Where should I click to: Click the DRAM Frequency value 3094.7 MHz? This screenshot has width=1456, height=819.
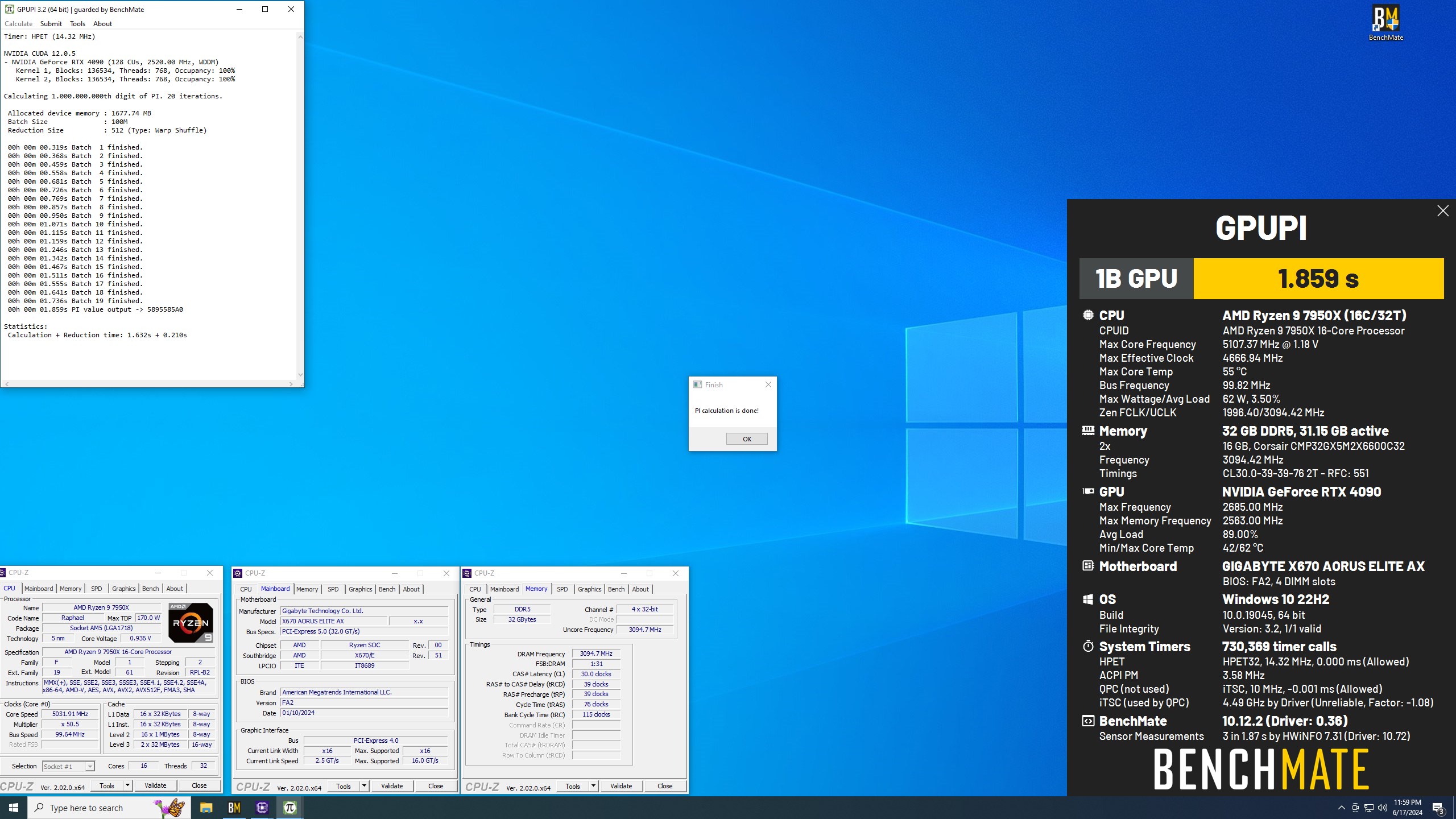click(x=596, y=654)
